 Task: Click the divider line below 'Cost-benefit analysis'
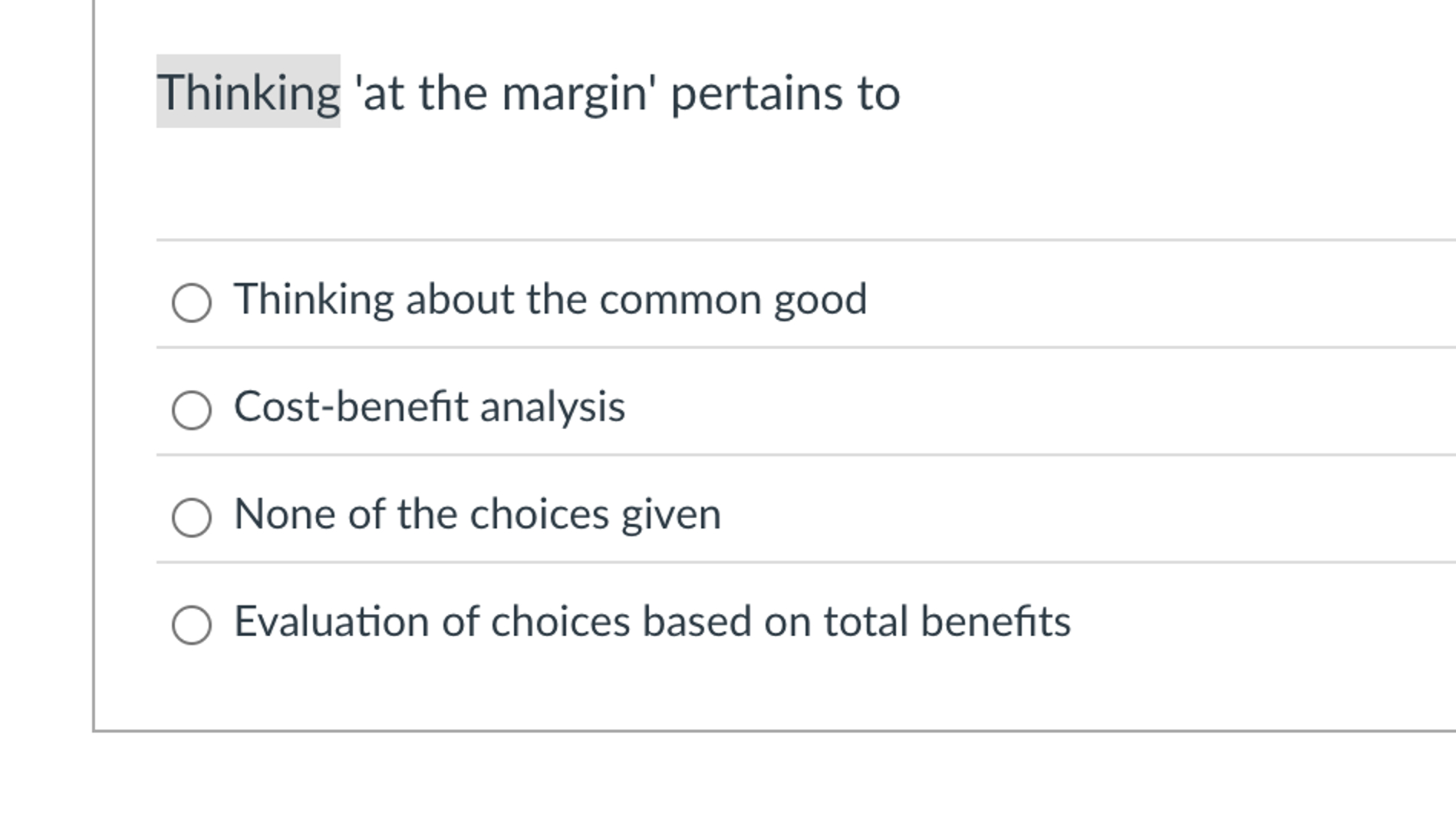point(690,456)
